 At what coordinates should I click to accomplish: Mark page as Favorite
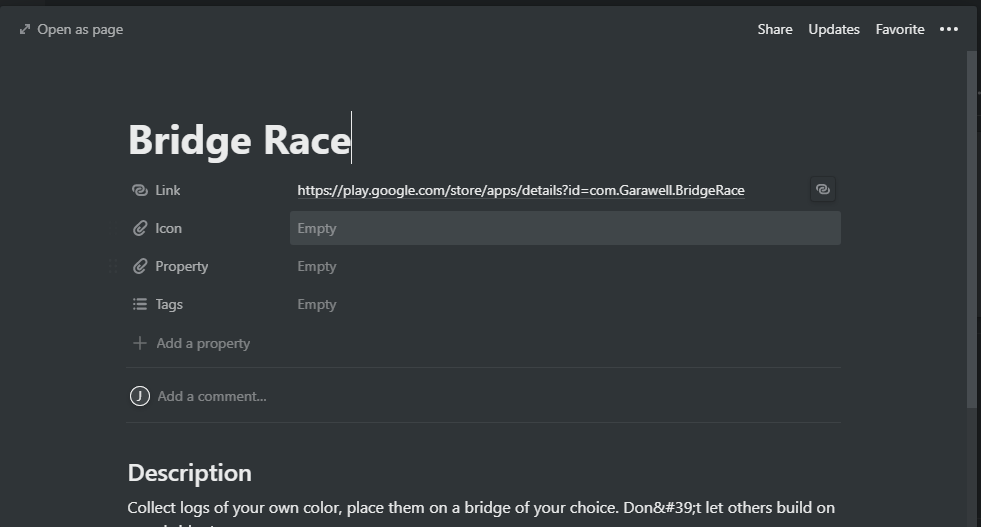click(900, 29)
